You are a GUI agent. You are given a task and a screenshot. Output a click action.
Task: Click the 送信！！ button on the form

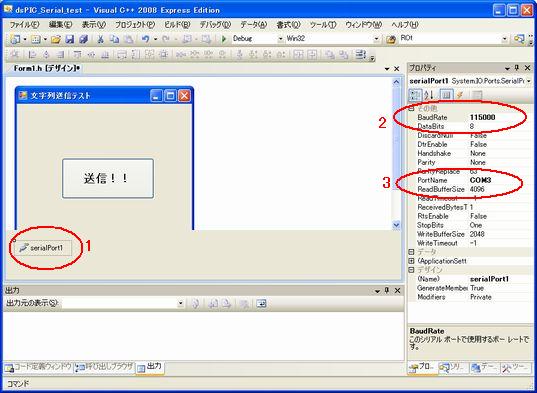108,178
